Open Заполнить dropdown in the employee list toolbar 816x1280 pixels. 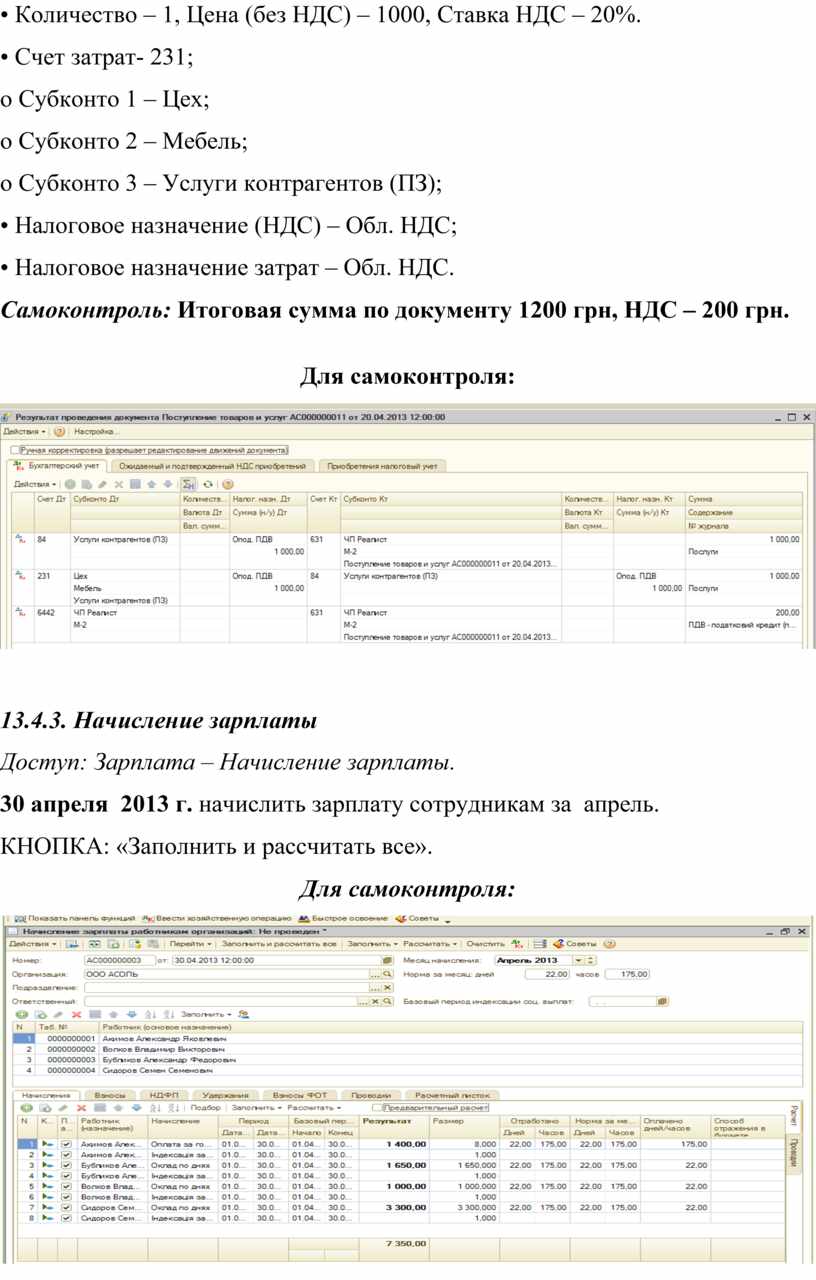coord(206,1015)
